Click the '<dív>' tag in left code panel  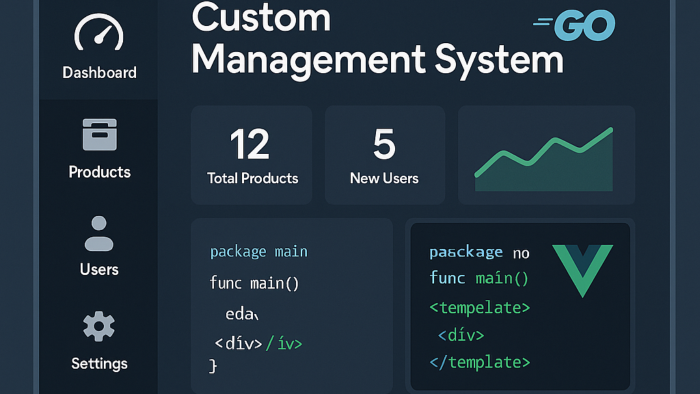[238, 344]
